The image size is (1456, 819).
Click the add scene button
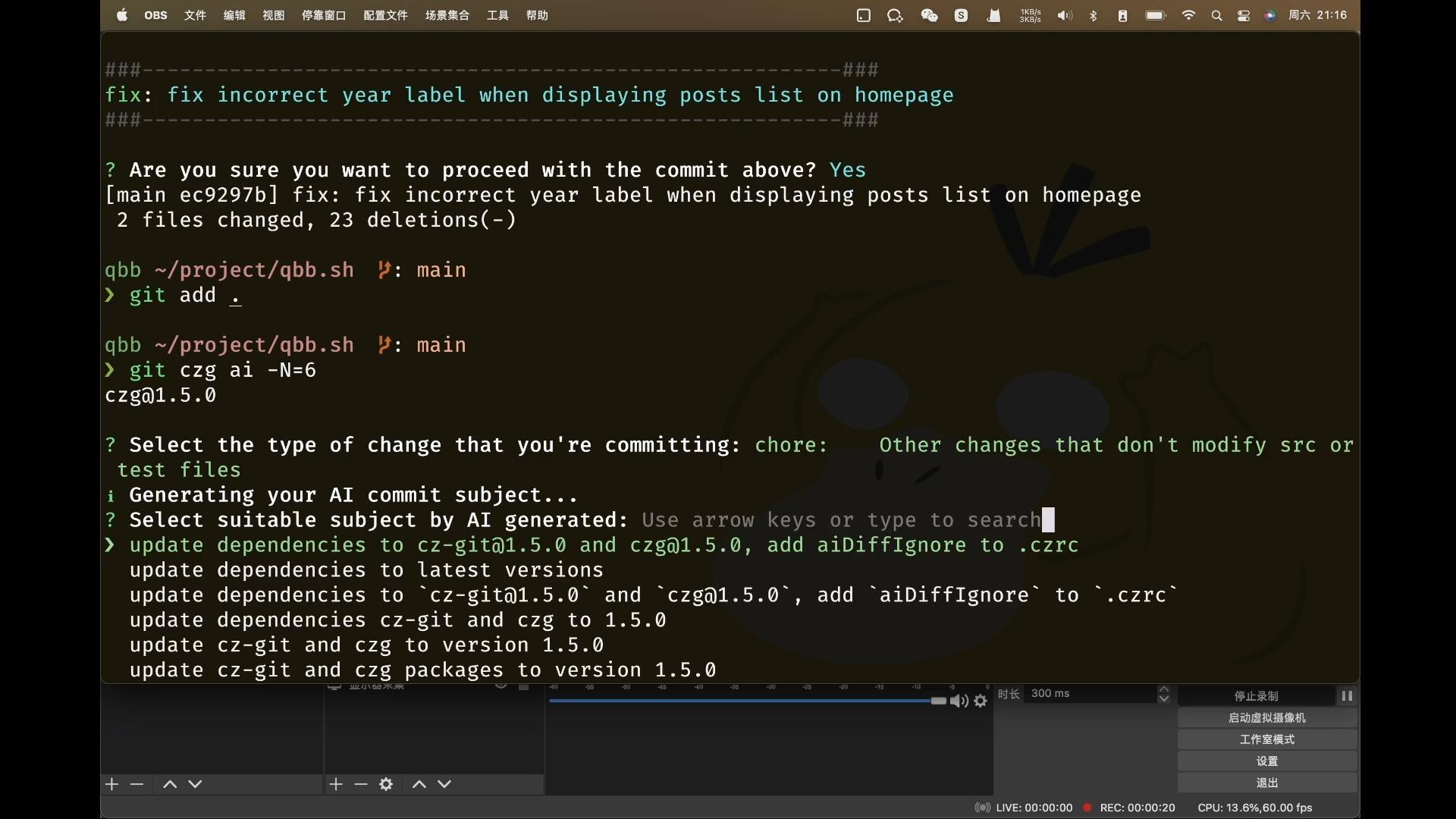pos(112,784)
